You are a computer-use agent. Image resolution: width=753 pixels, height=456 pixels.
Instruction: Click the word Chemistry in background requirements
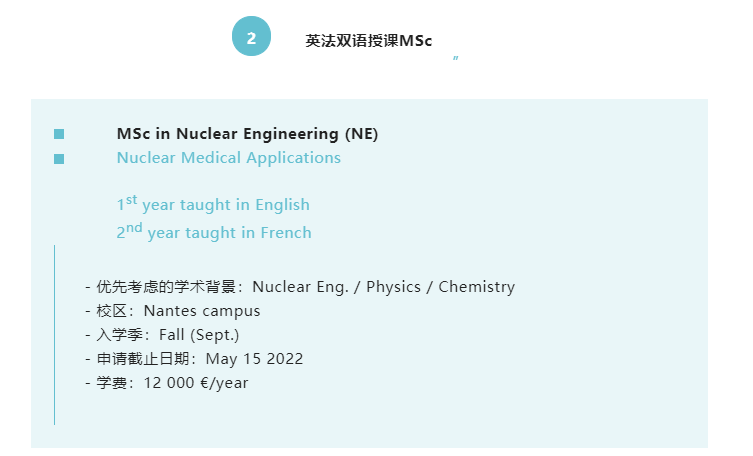pyautogui.click(x=476, y=287)
